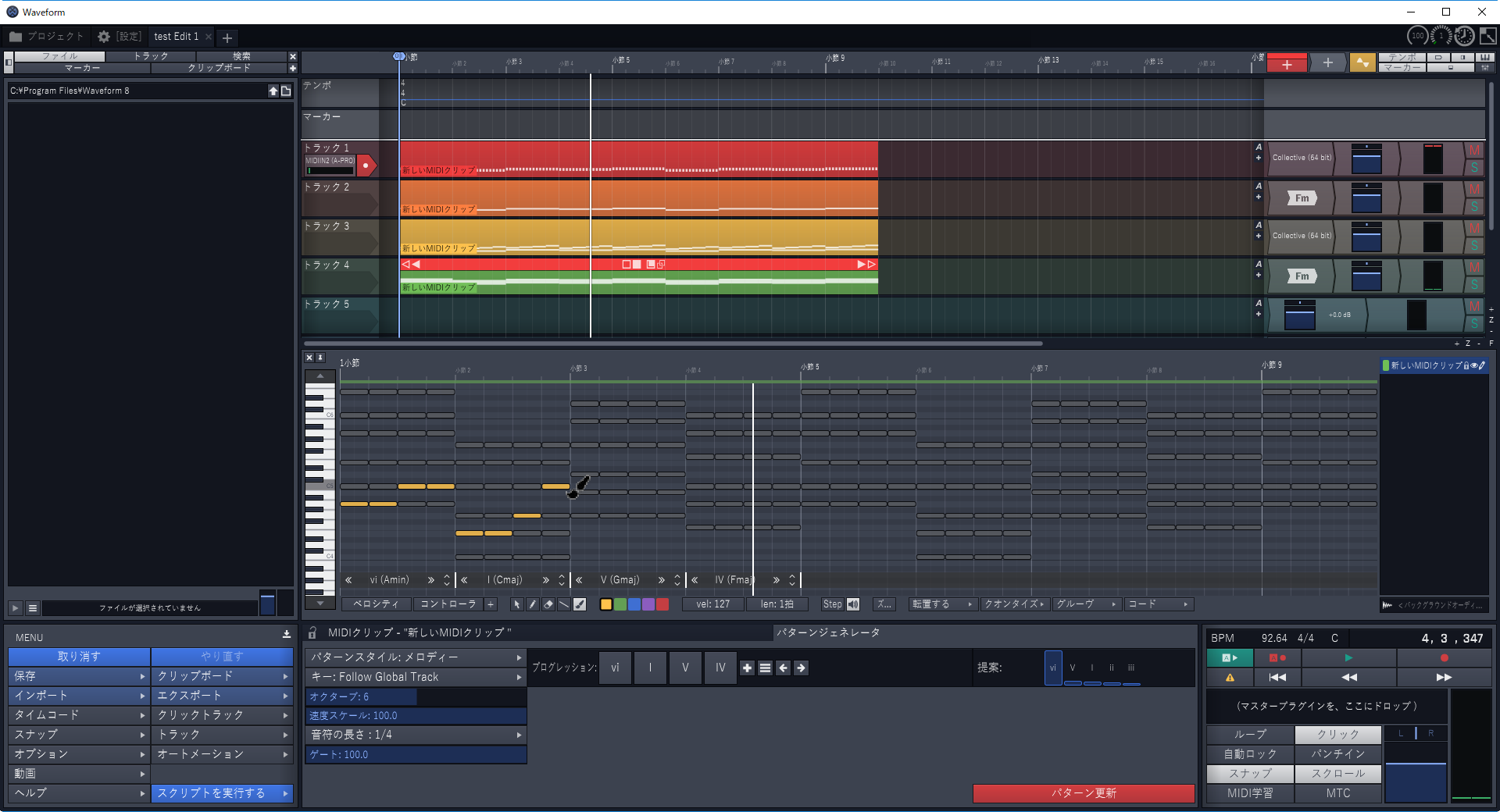The image size is (1500, 812).
Task: Open the 音符の長さ : 1/4 dropdown
Action: 416,735
